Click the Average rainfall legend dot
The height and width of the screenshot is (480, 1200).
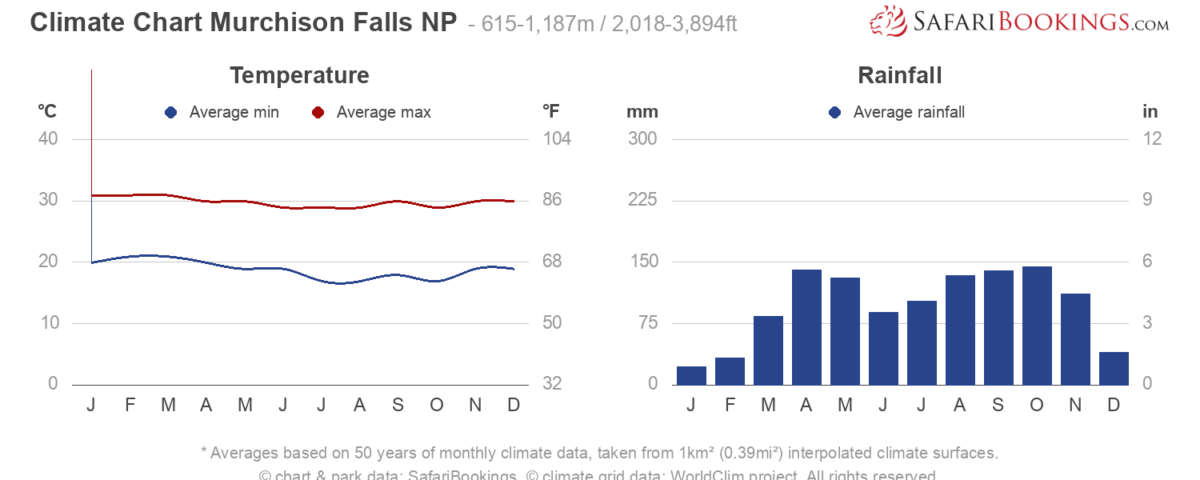[835, 112]
